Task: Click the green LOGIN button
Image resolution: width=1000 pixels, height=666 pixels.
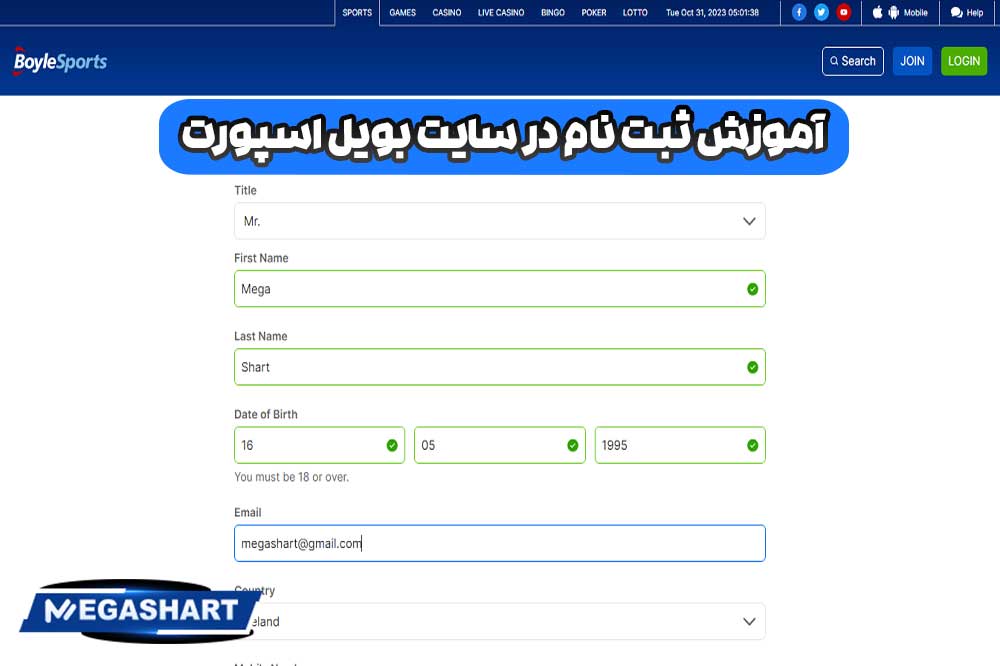Action: coord(964,61)
